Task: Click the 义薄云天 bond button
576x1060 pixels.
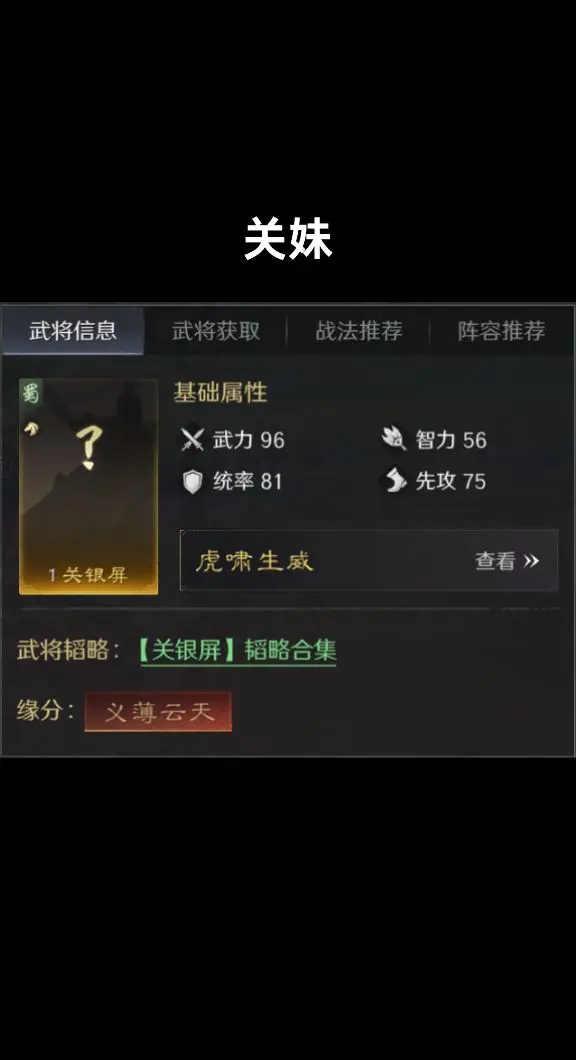Action: click(x=158, y=711)
